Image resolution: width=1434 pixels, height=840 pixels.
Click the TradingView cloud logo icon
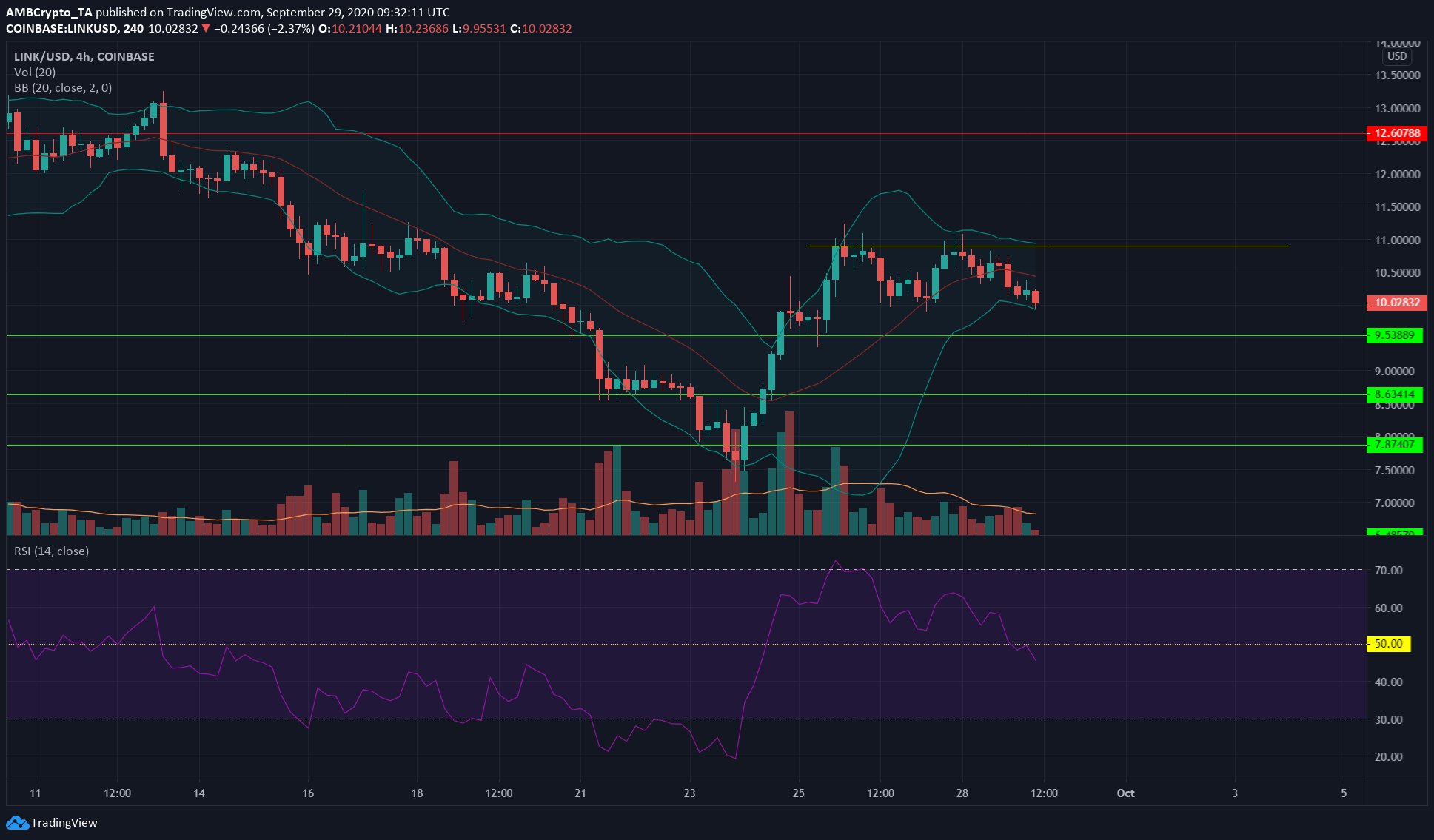pyautogui.click(x=16, y=822)
